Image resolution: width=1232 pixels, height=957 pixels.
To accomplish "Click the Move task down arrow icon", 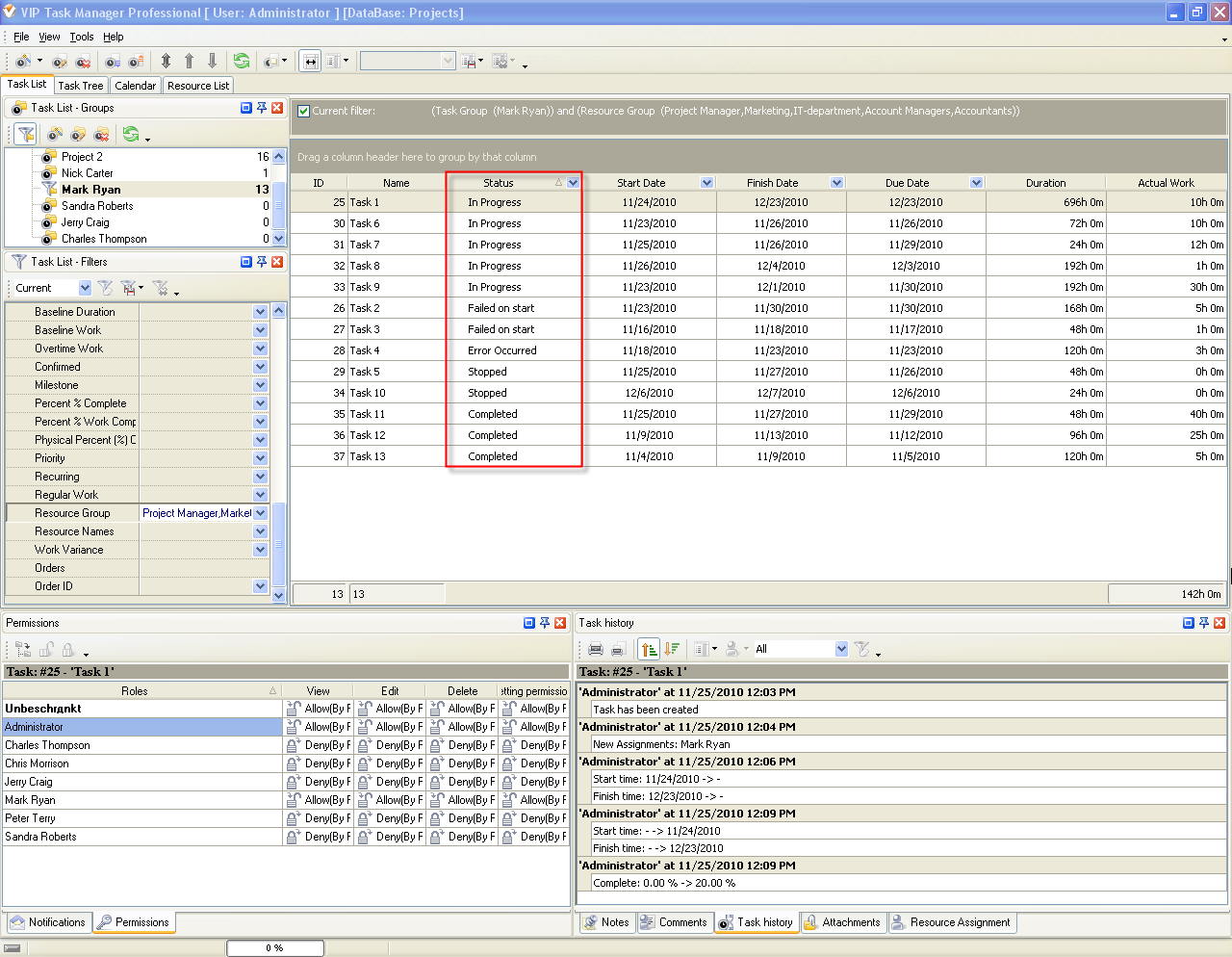I will point(212,61).
